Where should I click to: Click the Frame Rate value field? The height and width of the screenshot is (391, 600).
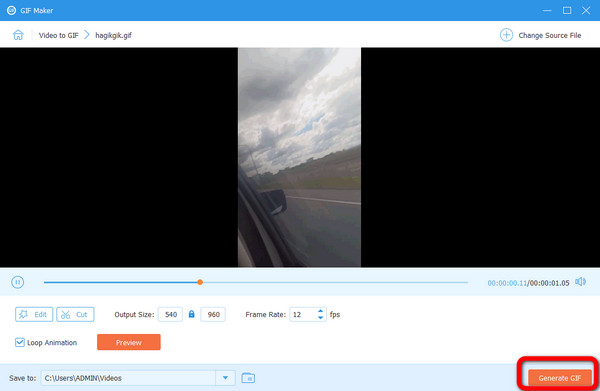coord(303,314)
